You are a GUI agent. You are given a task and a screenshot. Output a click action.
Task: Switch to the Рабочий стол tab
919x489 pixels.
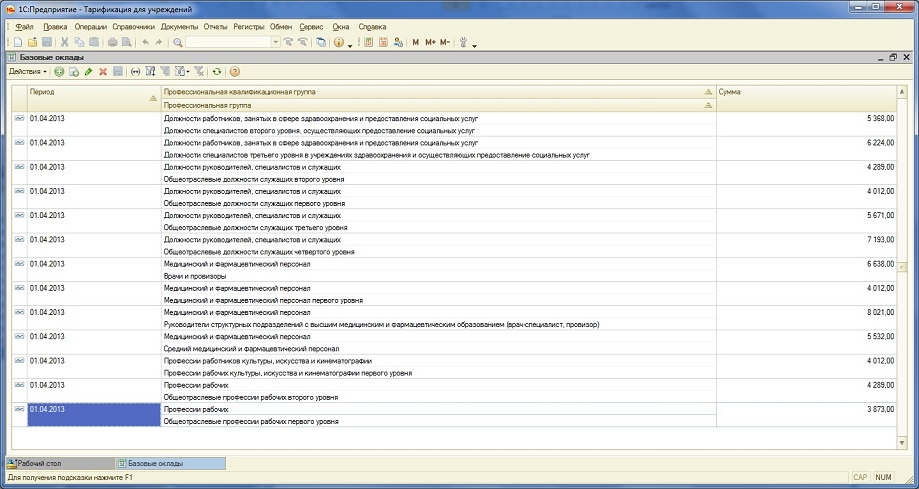[x=55, y=463]
